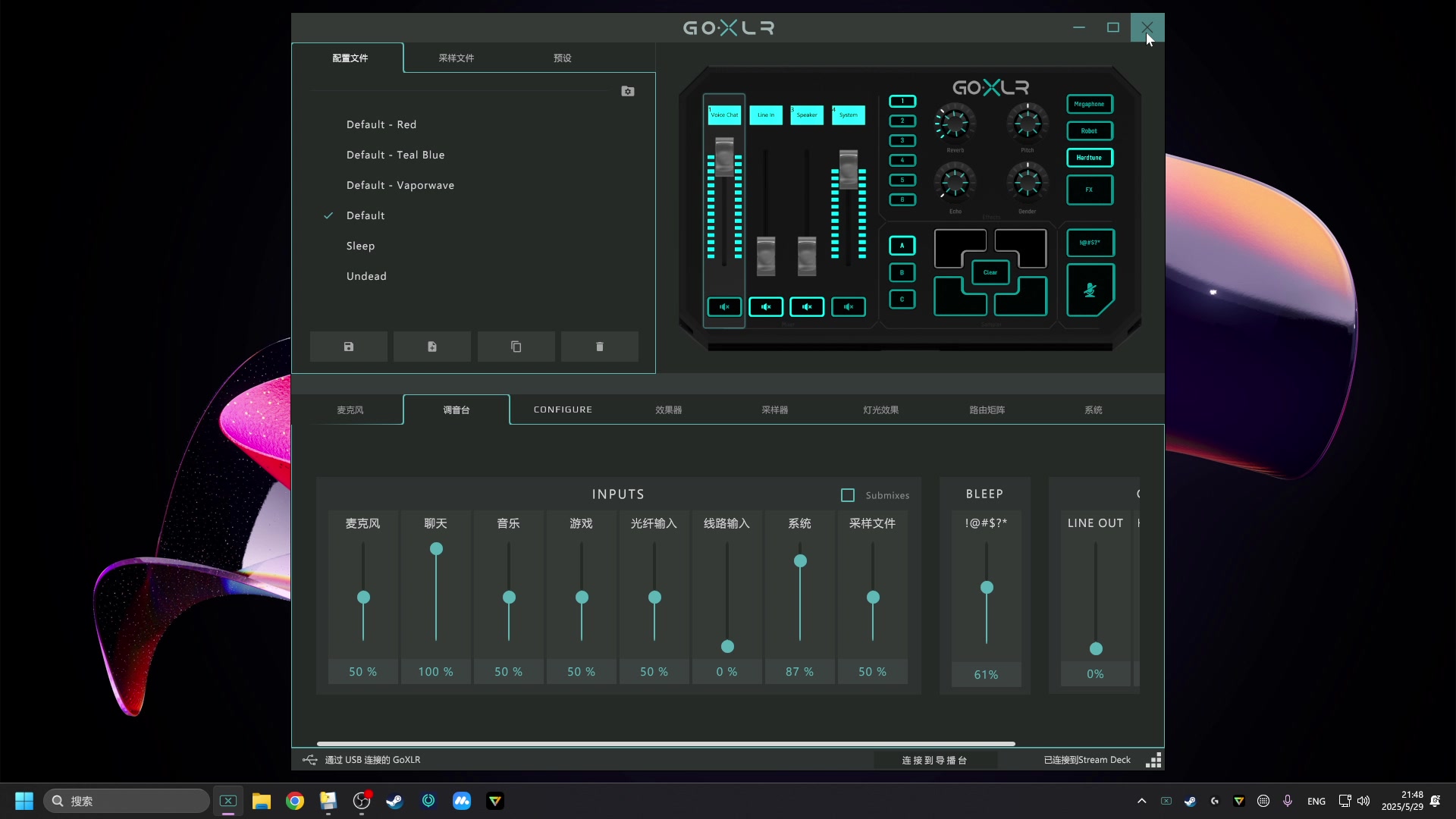Click the 聊天 volume slider handle

point(436,549)
